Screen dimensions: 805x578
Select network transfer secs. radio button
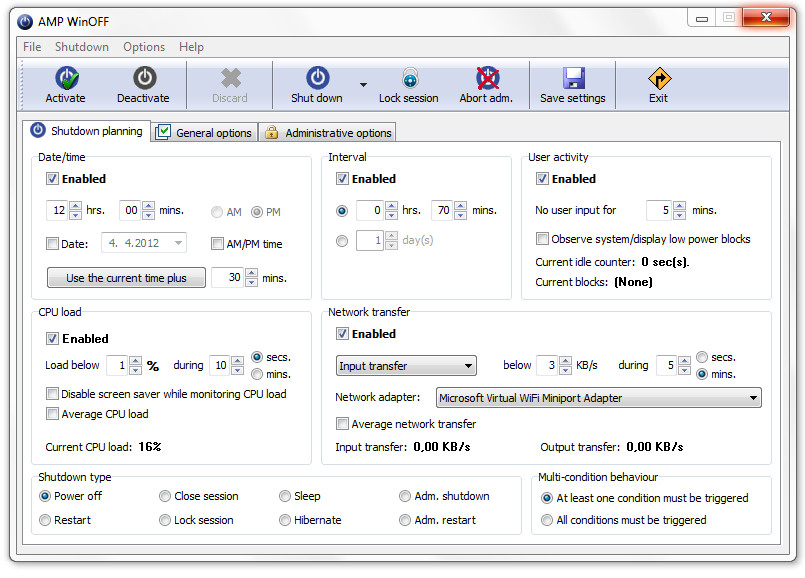click(702, 357)
